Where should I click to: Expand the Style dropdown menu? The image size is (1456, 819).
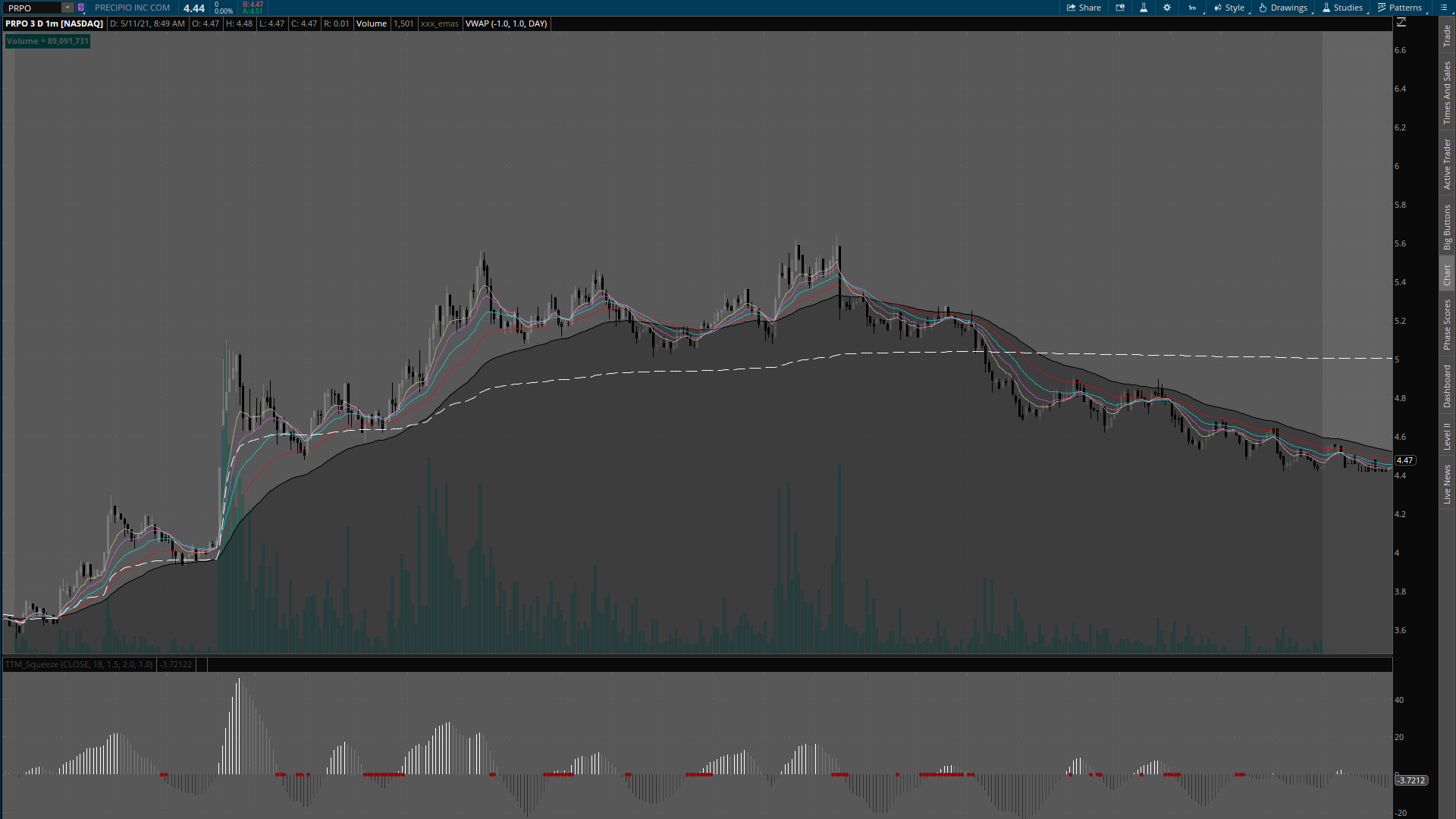[1229, 8]
